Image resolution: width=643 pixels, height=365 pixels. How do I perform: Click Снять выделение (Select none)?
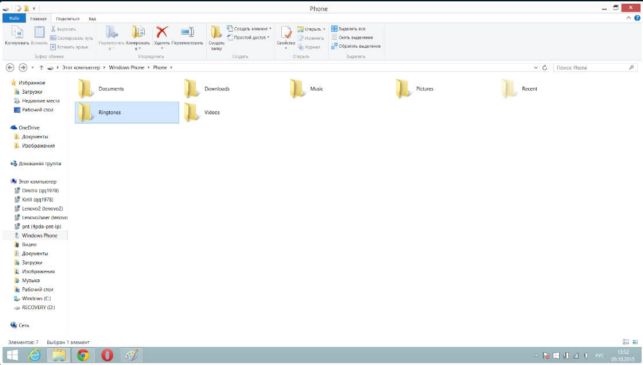(352, 37)
